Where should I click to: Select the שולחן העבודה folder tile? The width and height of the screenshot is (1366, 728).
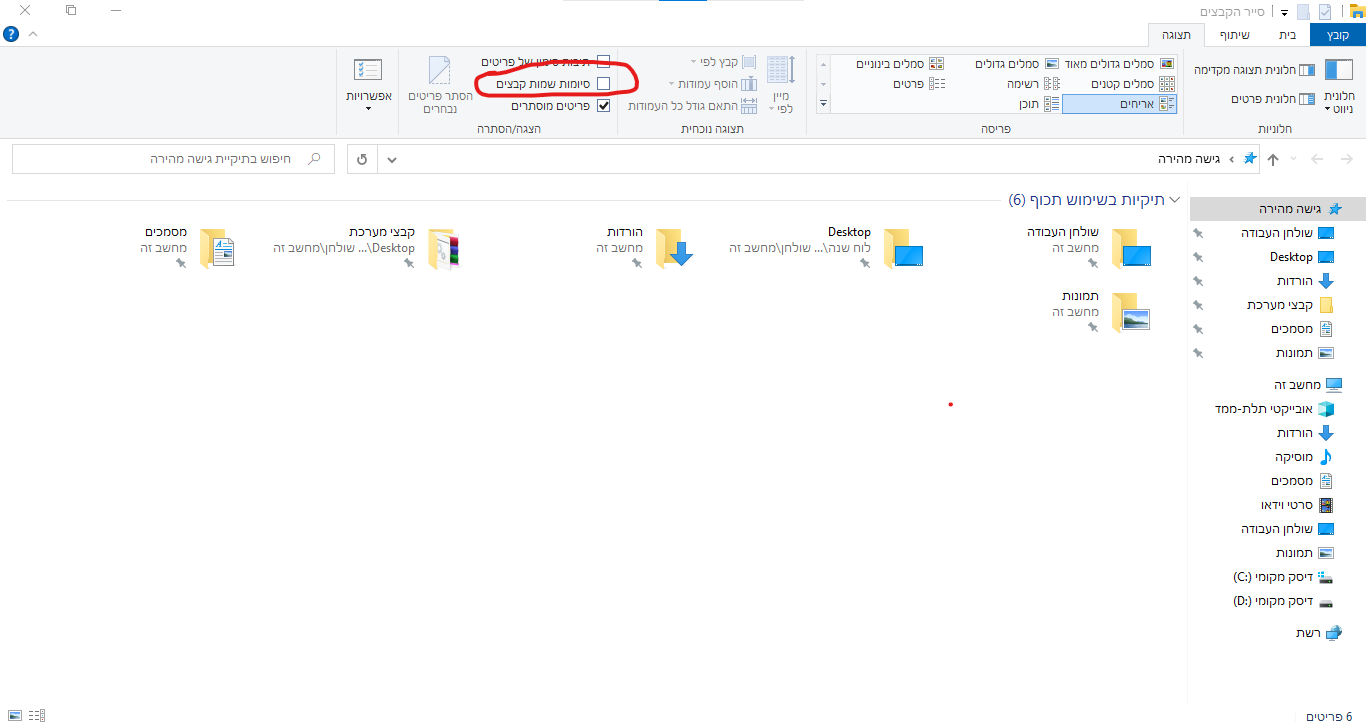click(x=1088, y=247)
